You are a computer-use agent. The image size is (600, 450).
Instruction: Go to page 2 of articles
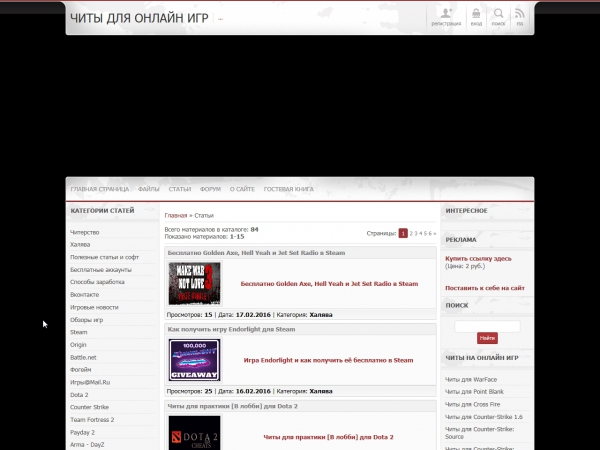(411, 233)
